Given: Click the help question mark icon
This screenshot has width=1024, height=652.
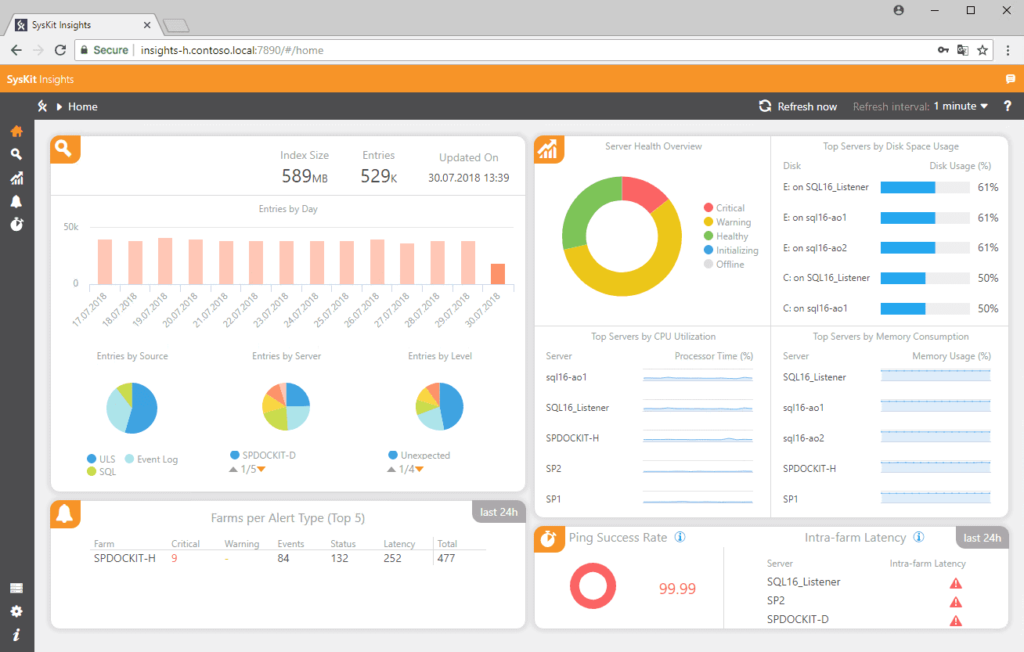Looking at the screenshot, I should pyautogui.click(x=1007, y=106).
